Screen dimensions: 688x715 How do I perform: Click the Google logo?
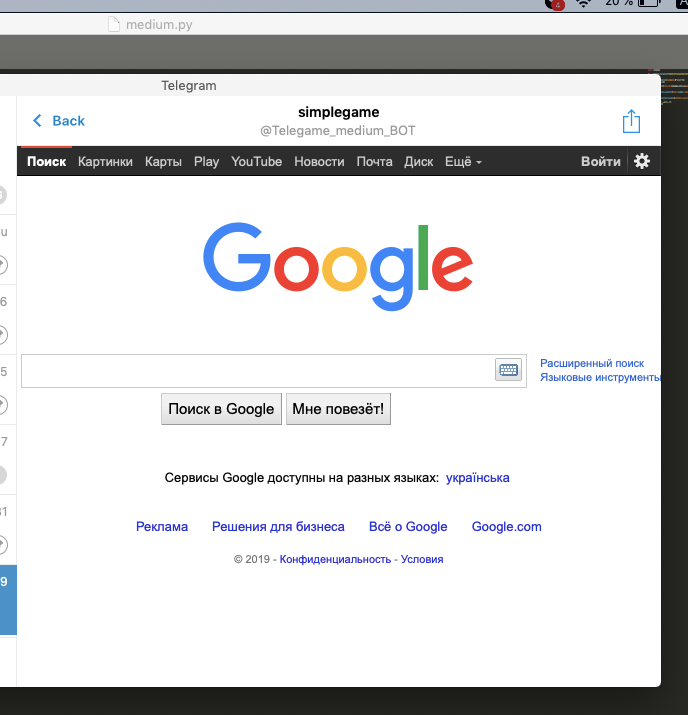click(338, 267)
